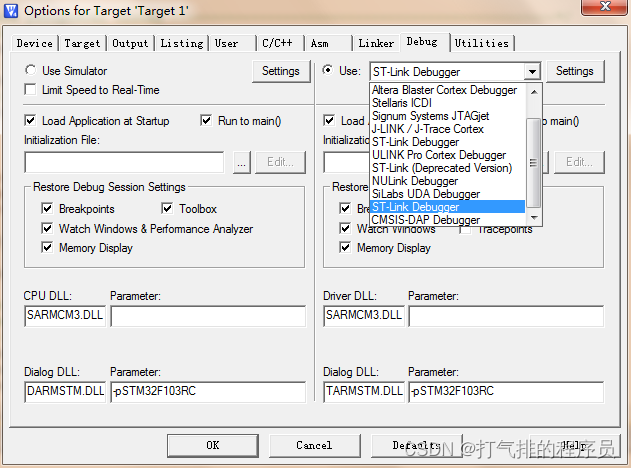This screenshot has width=631, height=468.
Task: Select ULINK Pro Cortex Debugger
Action: coord(447,155)
